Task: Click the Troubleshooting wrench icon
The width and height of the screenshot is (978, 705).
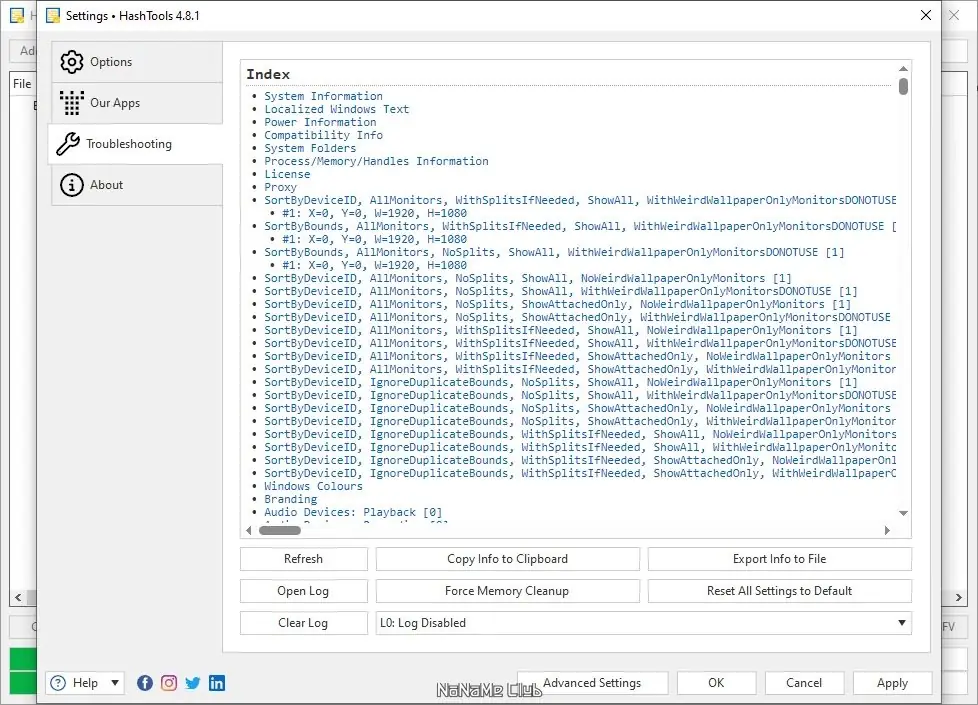Action: click(68, 144)
